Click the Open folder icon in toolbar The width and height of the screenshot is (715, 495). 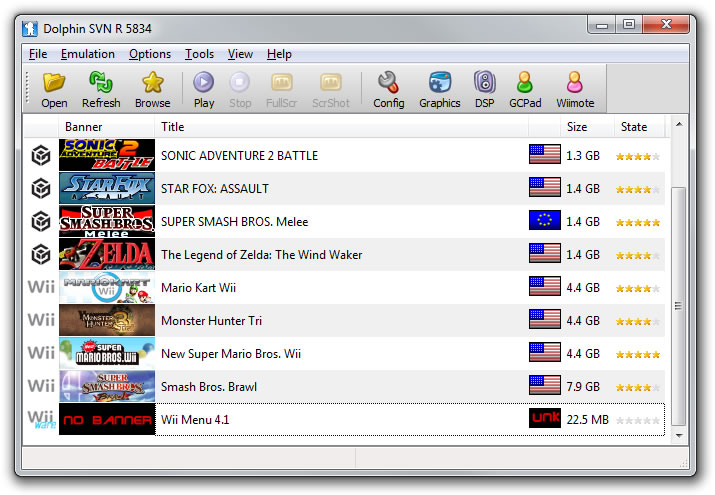(x=54, y=89)
